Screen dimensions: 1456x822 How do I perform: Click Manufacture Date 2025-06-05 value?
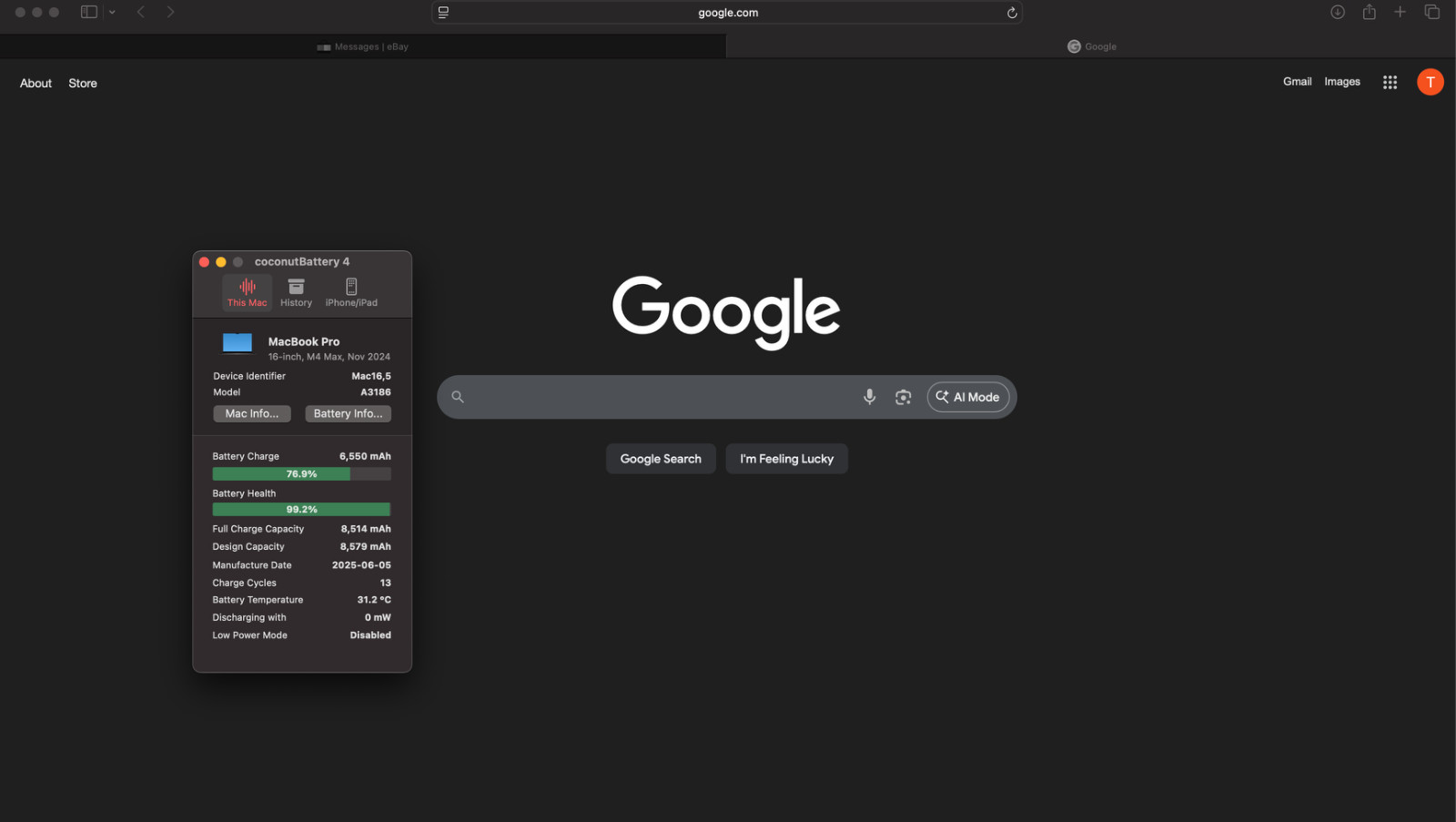[361, 565]
